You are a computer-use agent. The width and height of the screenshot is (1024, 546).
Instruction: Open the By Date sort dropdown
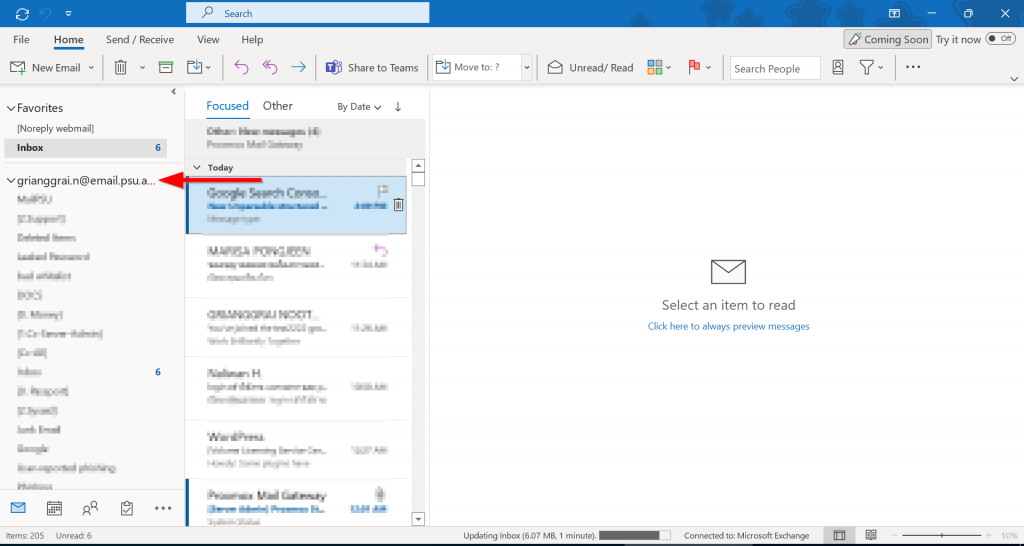[x=359, y=106]
